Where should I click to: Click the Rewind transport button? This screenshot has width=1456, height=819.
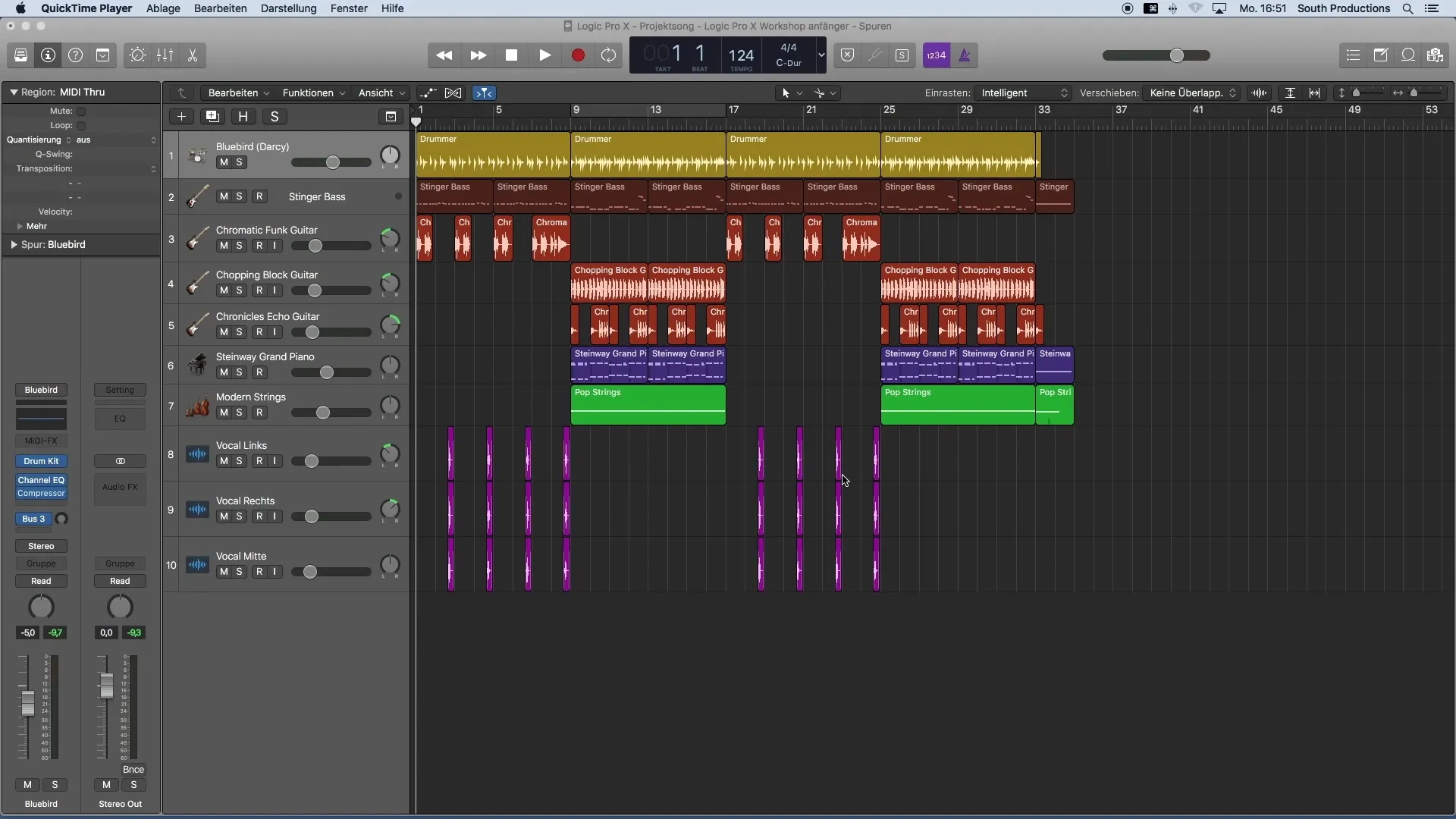pyautogui.click(x=443, y=55)
